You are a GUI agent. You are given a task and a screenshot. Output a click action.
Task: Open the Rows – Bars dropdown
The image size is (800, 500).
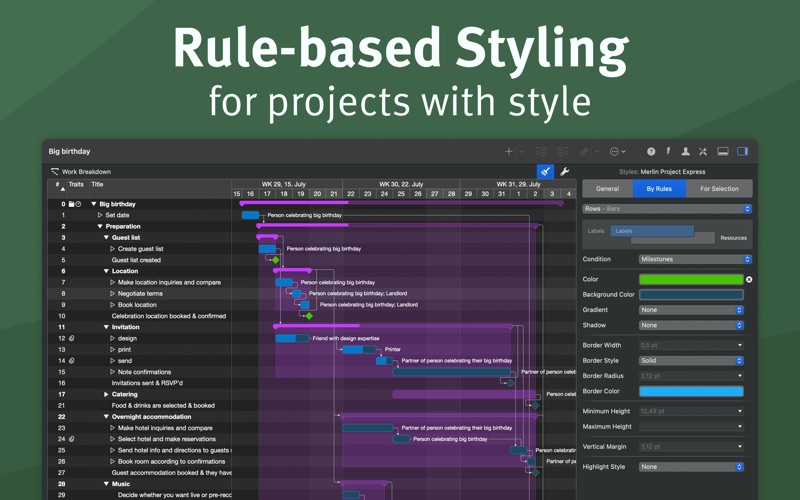(667, 209)
